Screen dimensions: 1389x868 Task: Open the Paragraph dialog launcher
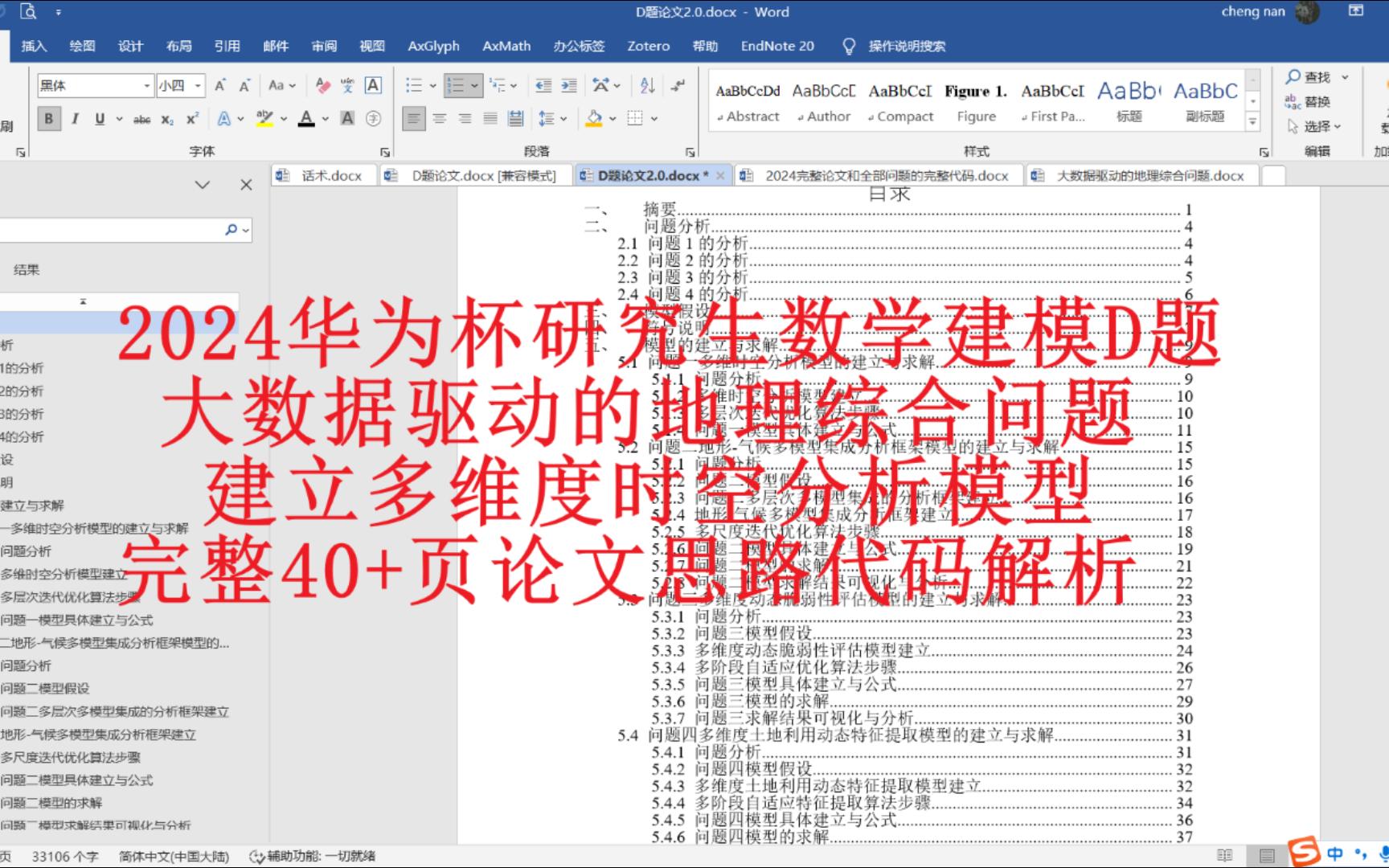690,152
